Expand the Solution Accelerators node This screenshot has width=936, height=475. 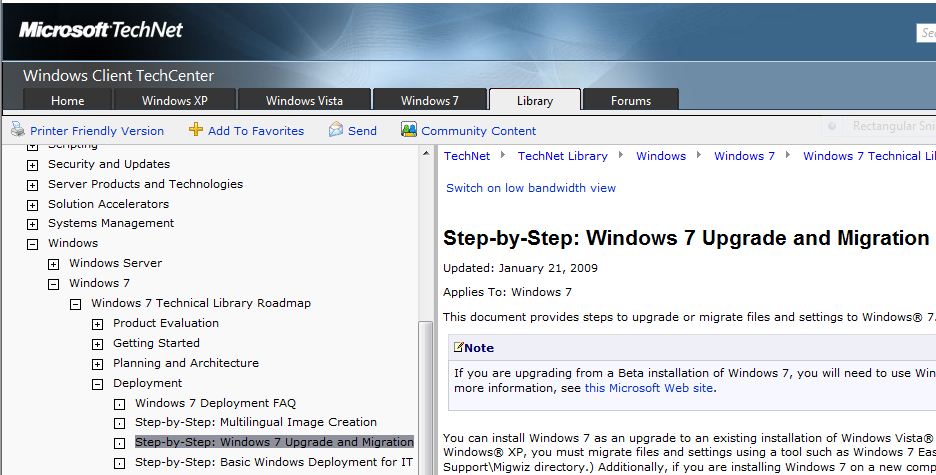click(33, 205)
